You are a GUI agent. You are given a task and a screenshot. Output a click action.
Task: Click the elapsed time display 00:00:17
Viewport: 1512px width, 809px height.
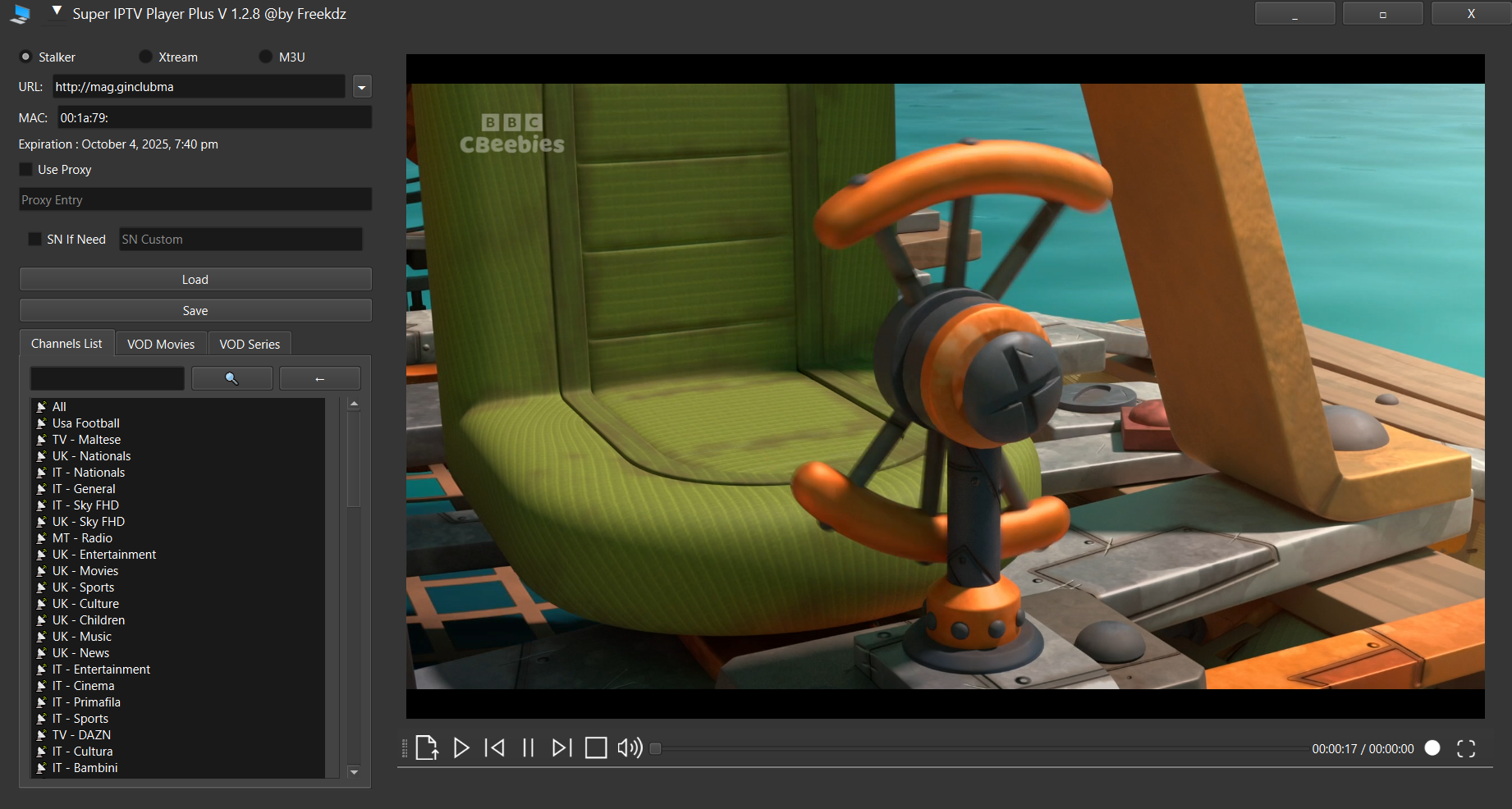tap(1335, 748)
